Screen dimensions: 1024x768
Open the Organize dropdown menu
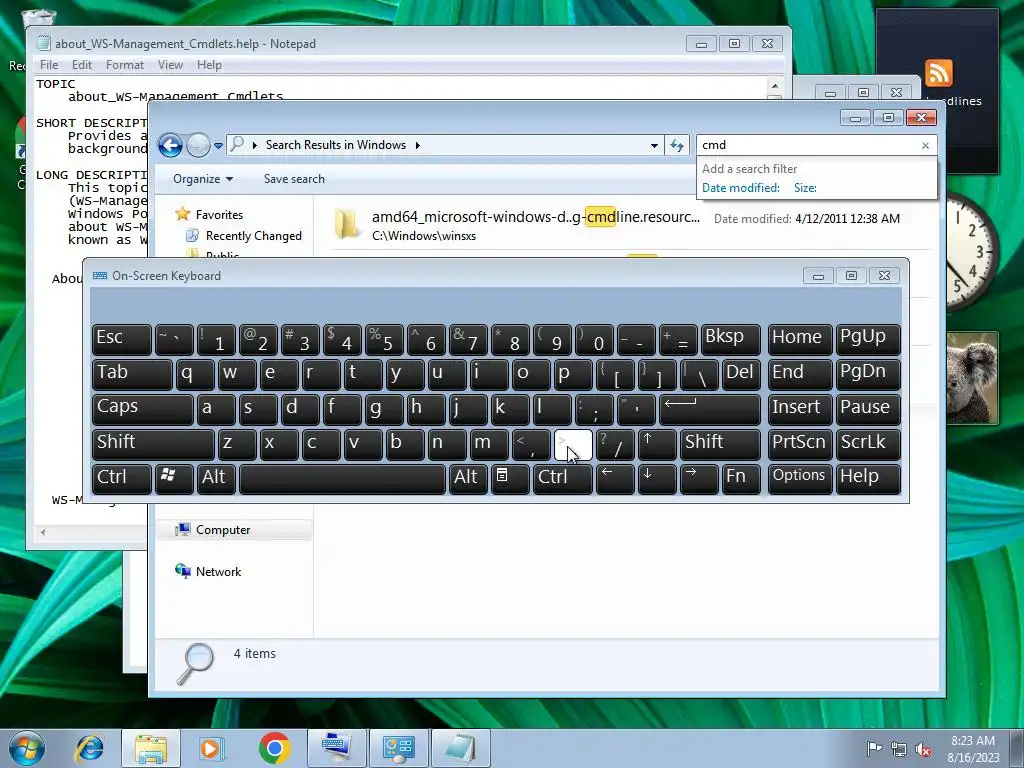point(202,179)
